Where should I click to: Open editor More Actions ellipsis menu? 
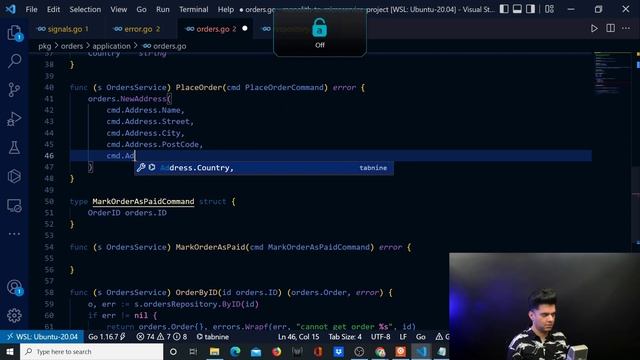click(x=626, y=28)
